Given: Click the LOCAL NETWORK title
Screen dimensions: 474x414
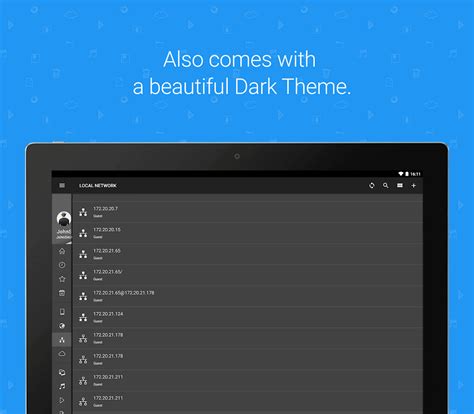Looking at the screenshot, I should pyautogui.click(x=98, y=185).
